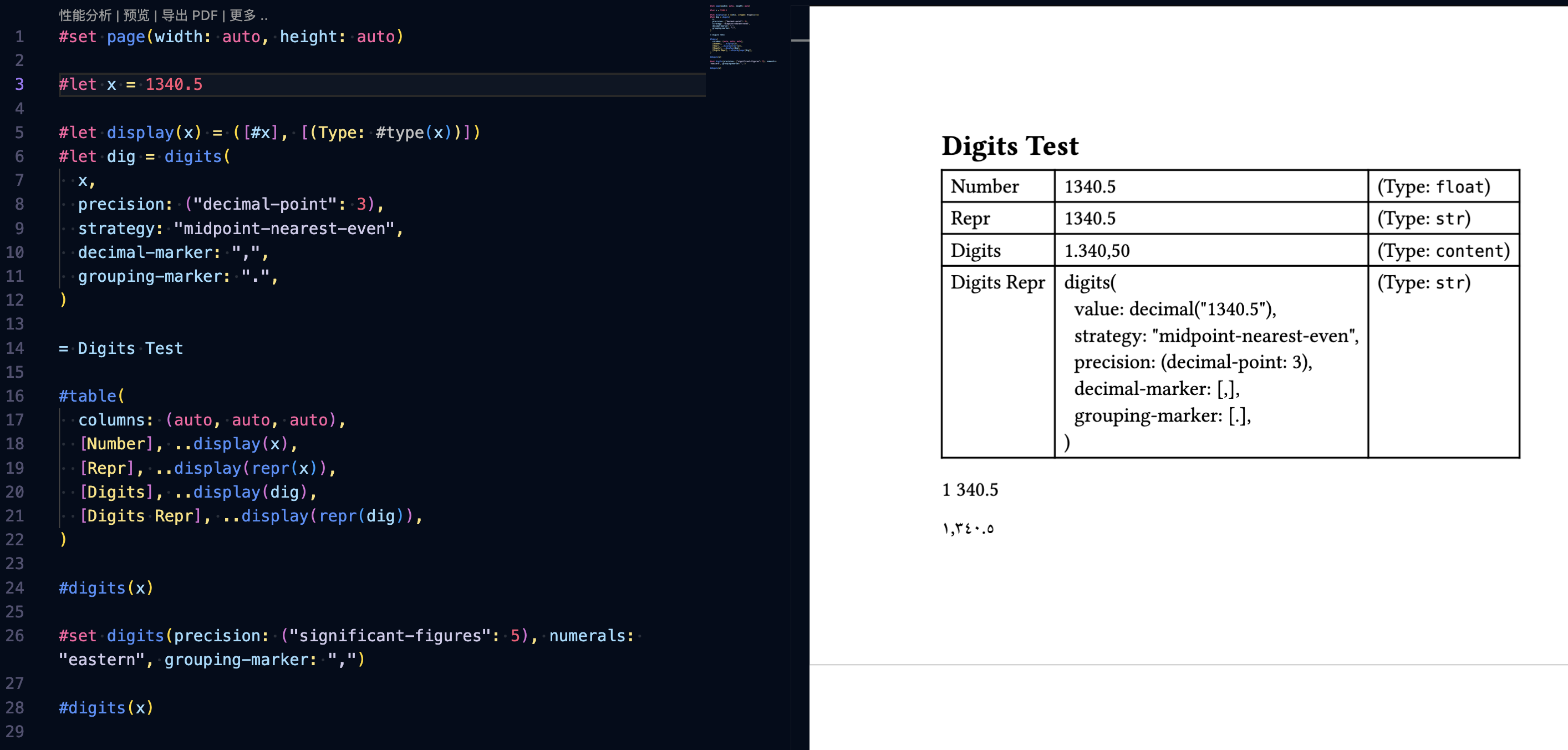Click the 导出 PDF code lens link

[189, 15]
